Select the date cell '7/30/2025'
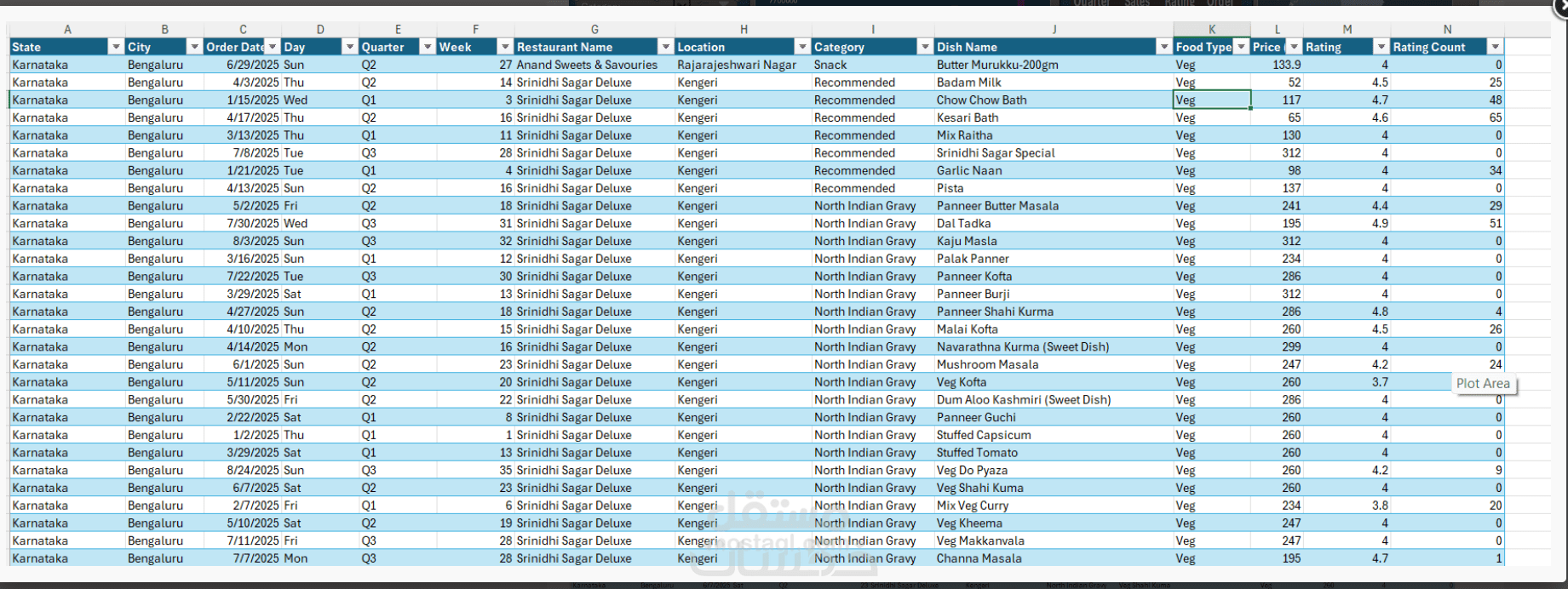The height and width of the screenshot is (589, 1568). click(x=243, y=223)
